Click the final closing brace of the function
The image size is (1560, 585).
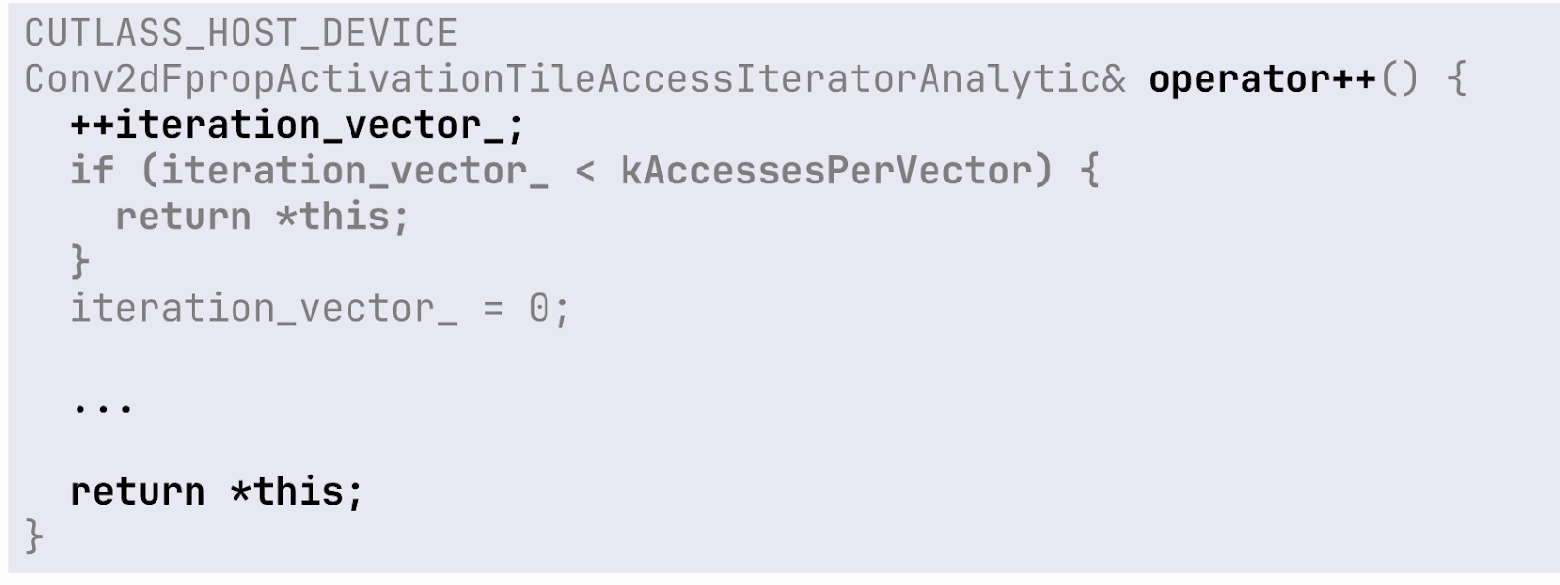click(35, 537)
